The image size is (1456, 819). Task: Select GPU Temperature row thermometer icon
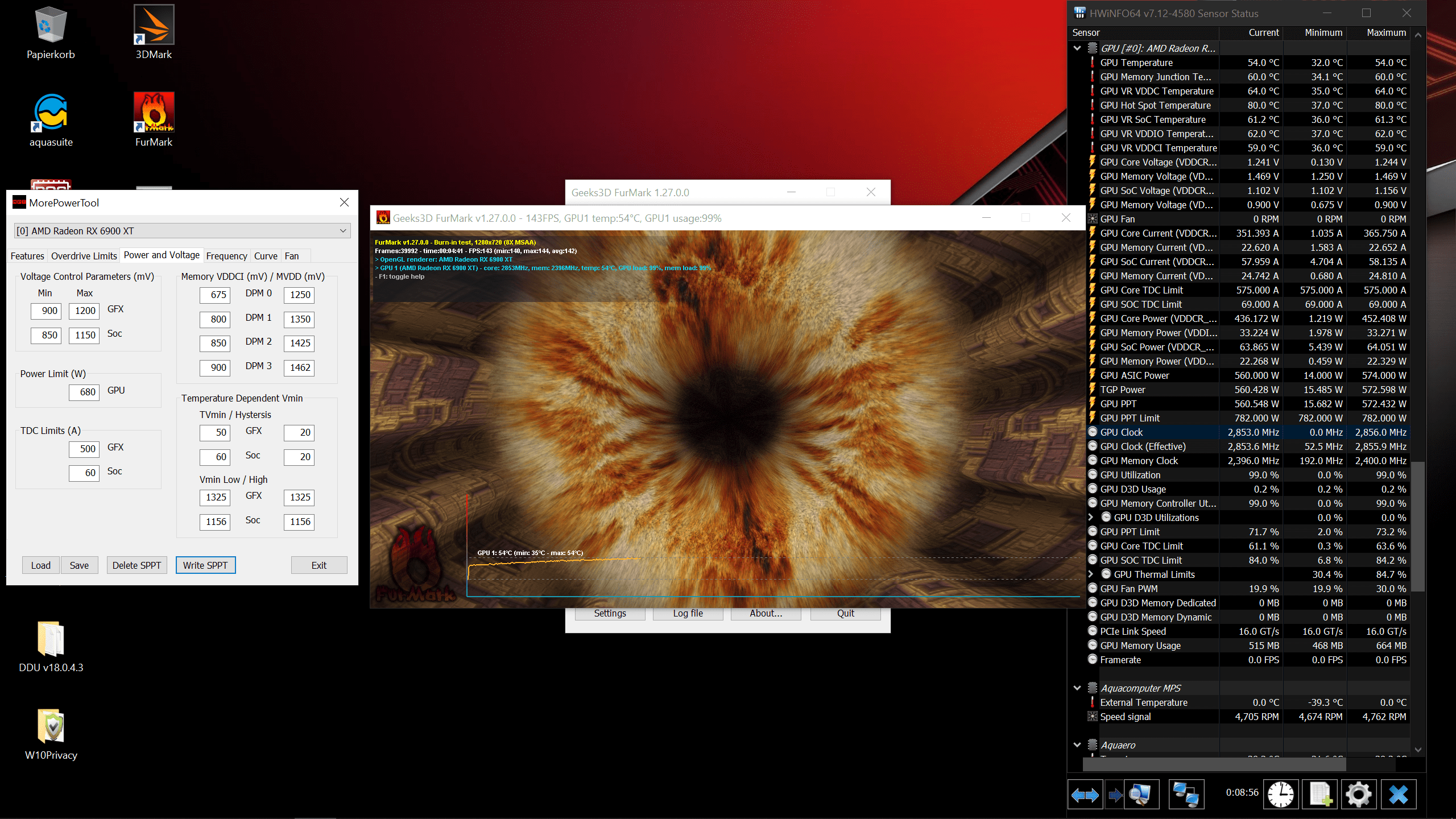point(1093,63)
